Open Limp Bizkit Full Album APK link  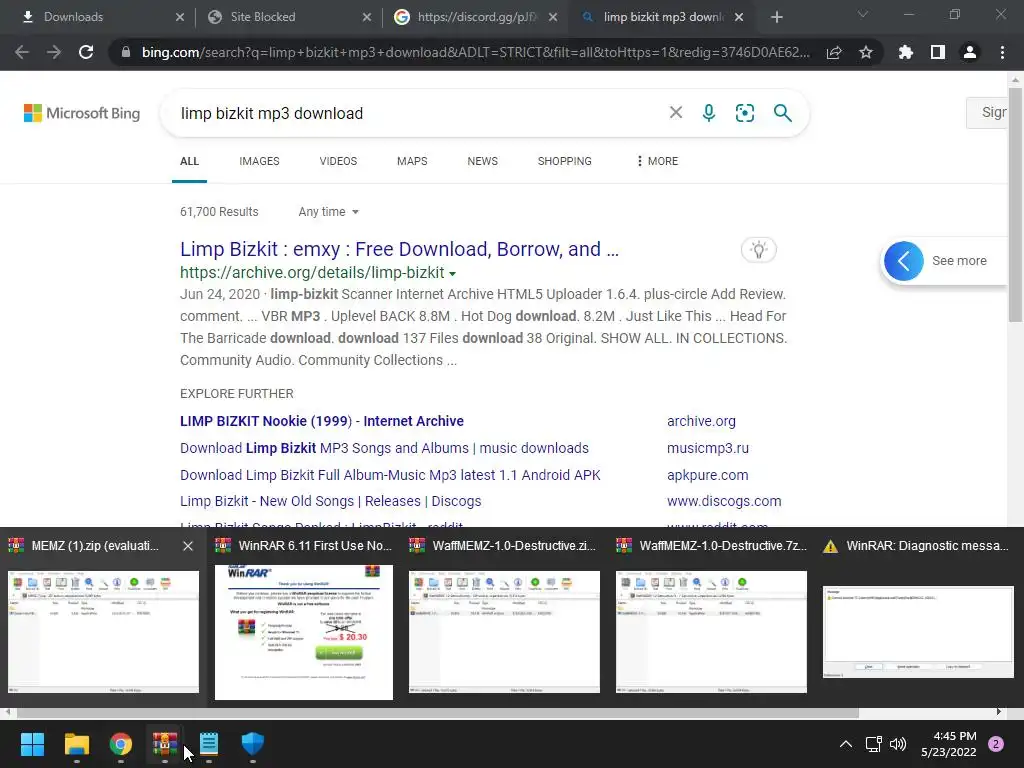[x=390, y=475]
